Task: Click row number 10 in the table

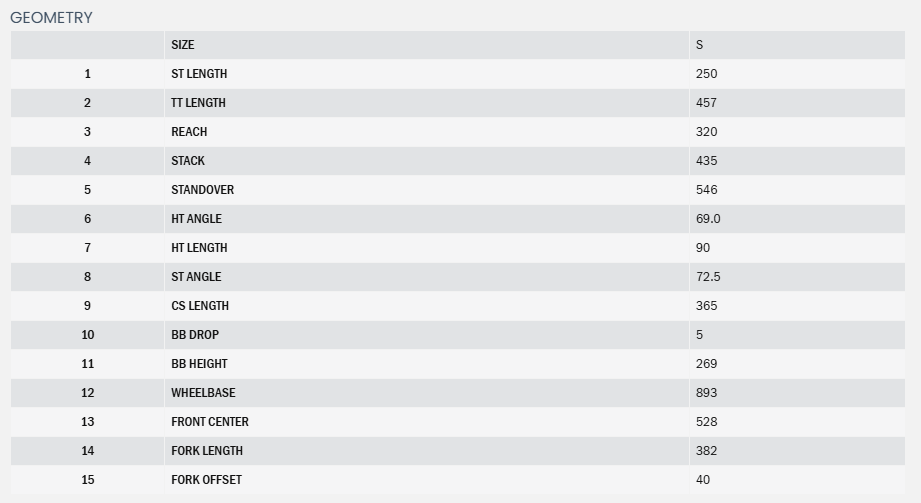Action: pos(88,335)
